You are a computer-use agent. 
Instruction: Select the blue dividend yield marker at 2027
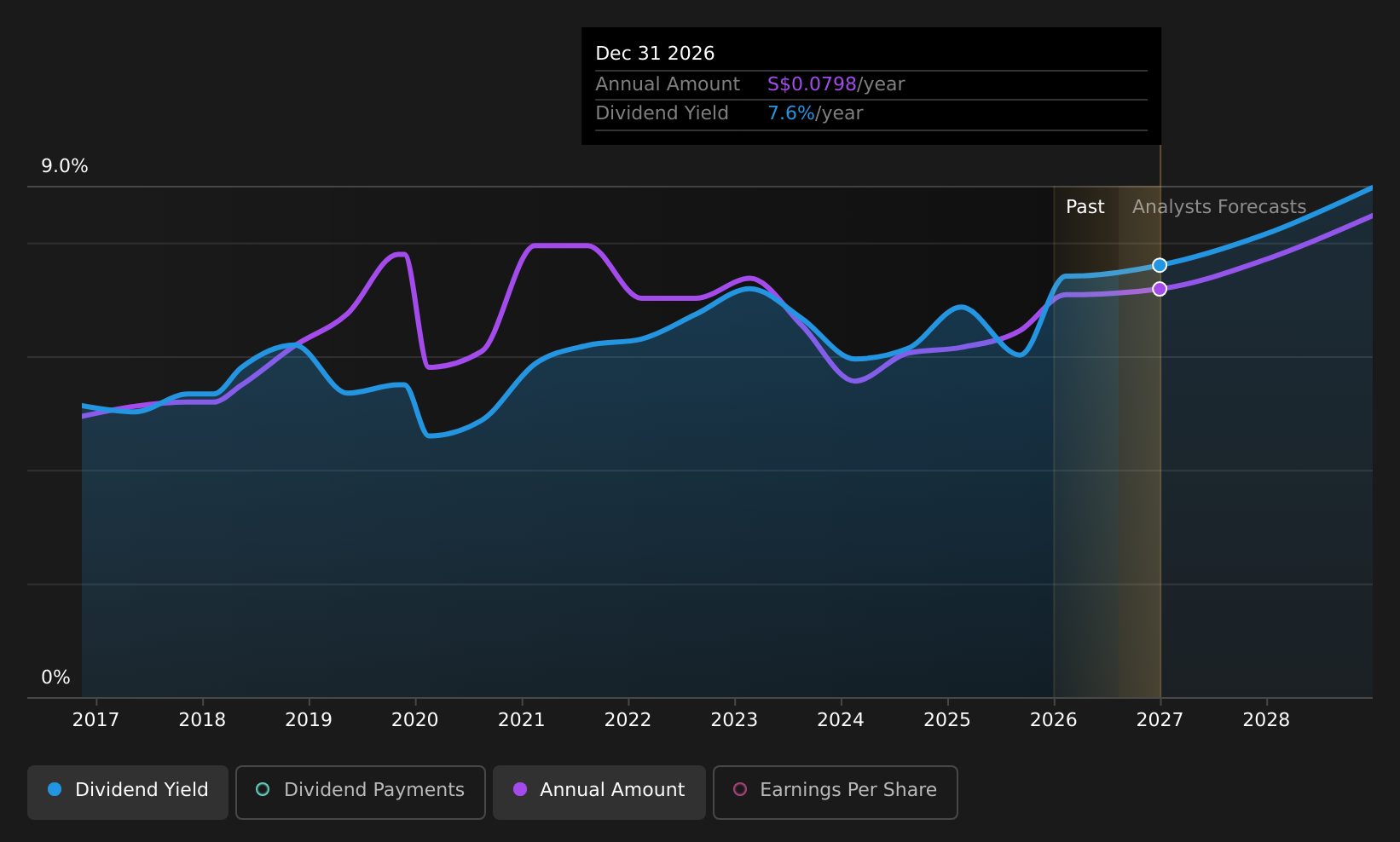click(1160, 265)
